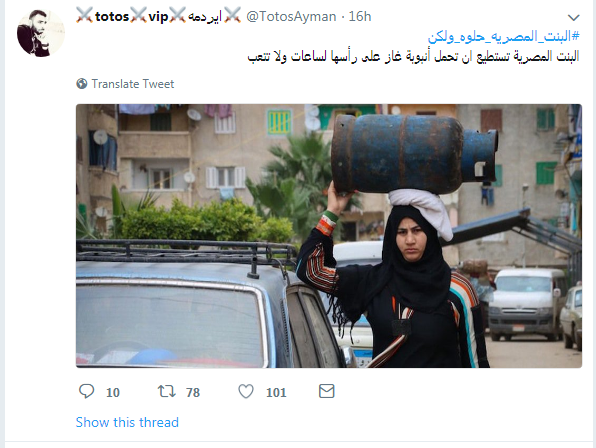Open the tweet options chevron dropdown
The height and width of the screenshot is (448, 596).
click(x=574, y=17)
